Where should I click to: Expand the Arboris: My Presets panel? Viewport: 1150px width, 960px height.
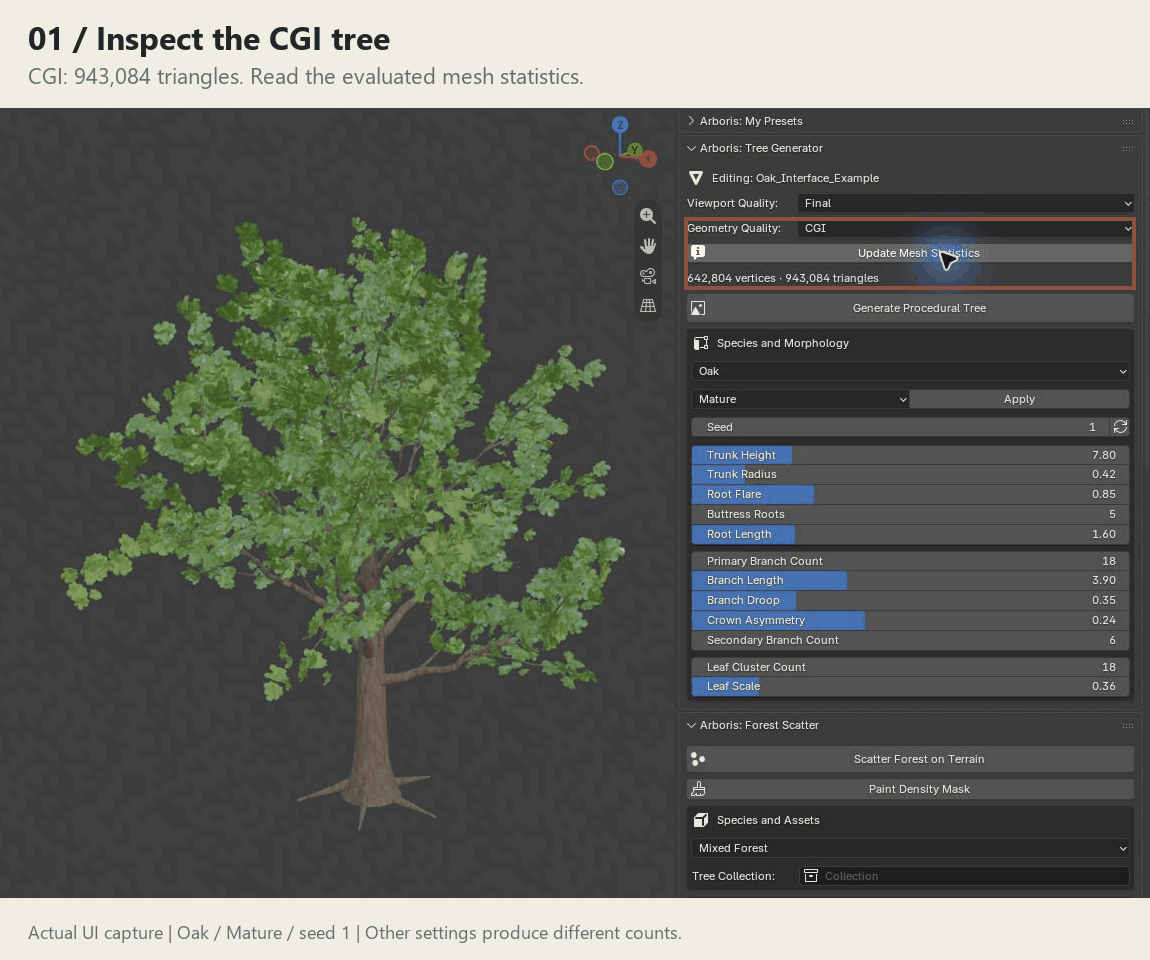pyautogui.click(x=691, y=121)
